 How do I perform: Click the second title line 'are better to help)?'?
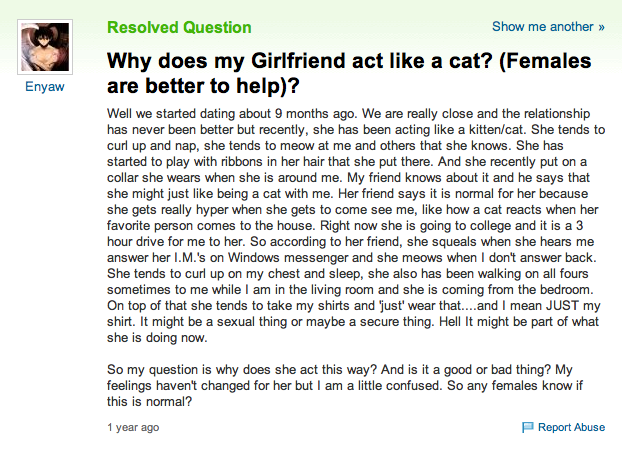203,86
